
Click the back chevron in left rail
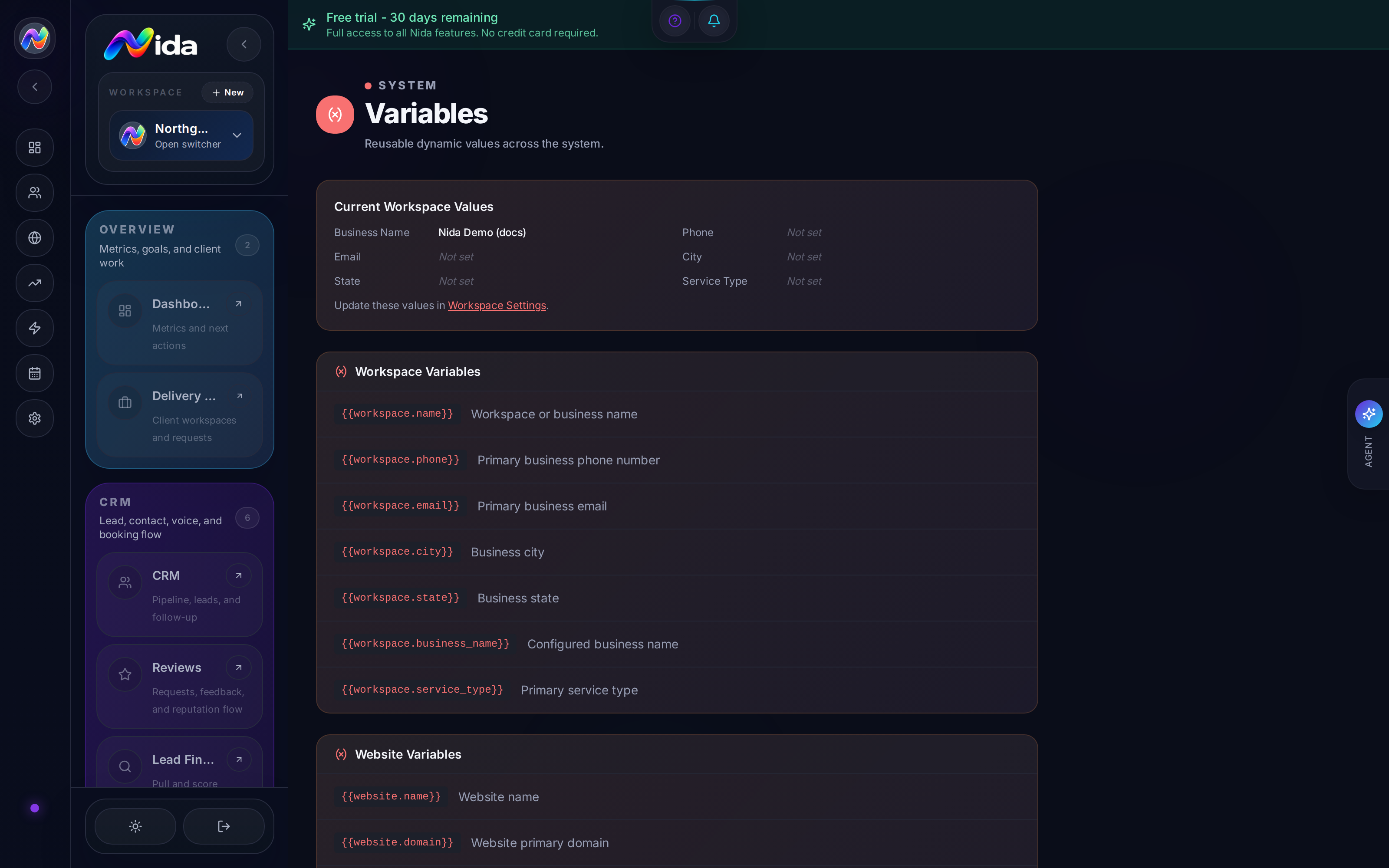(34, 87)
